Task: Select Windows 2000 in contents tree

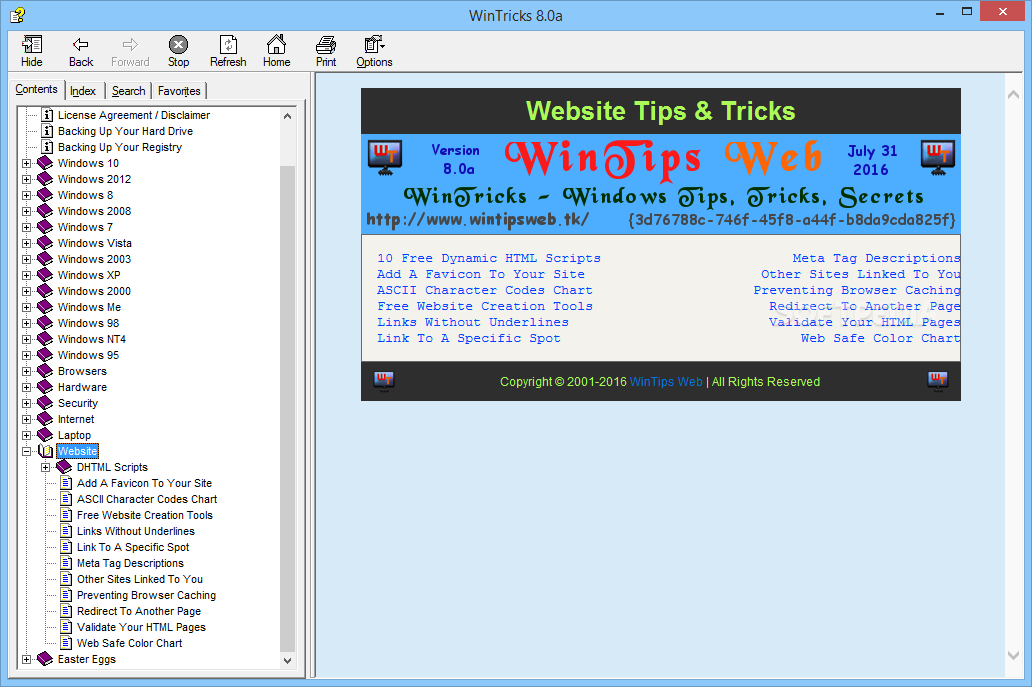Action: pos(94,291)
